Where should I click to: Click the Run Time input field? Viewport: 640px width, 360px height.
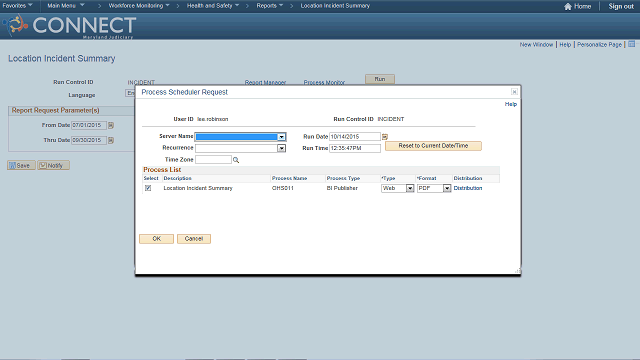[x=355, y=148]
